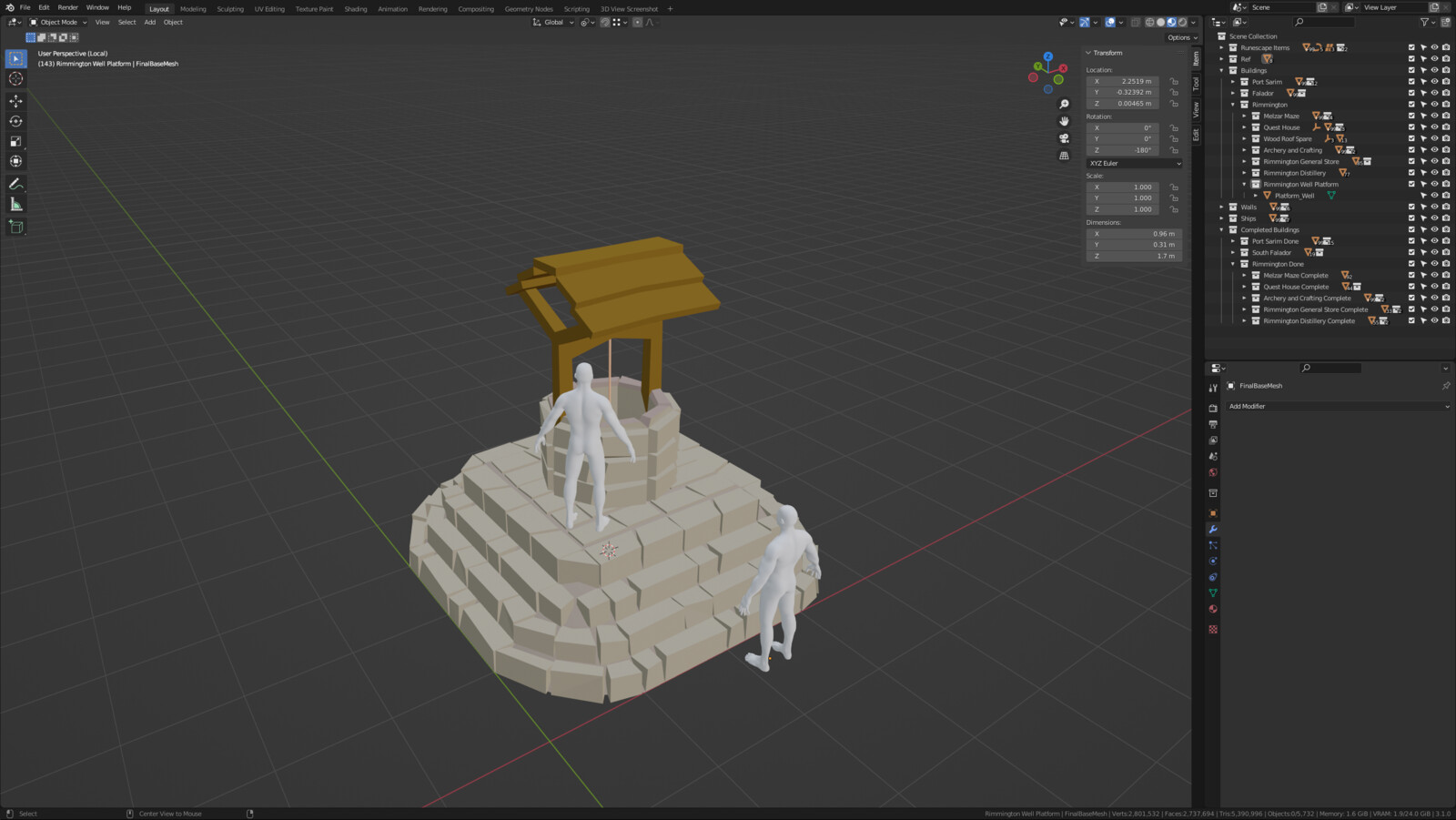The image size is (1456, 820).
Task: Pick the Measure ruler tool
Action: pos(15,204)
